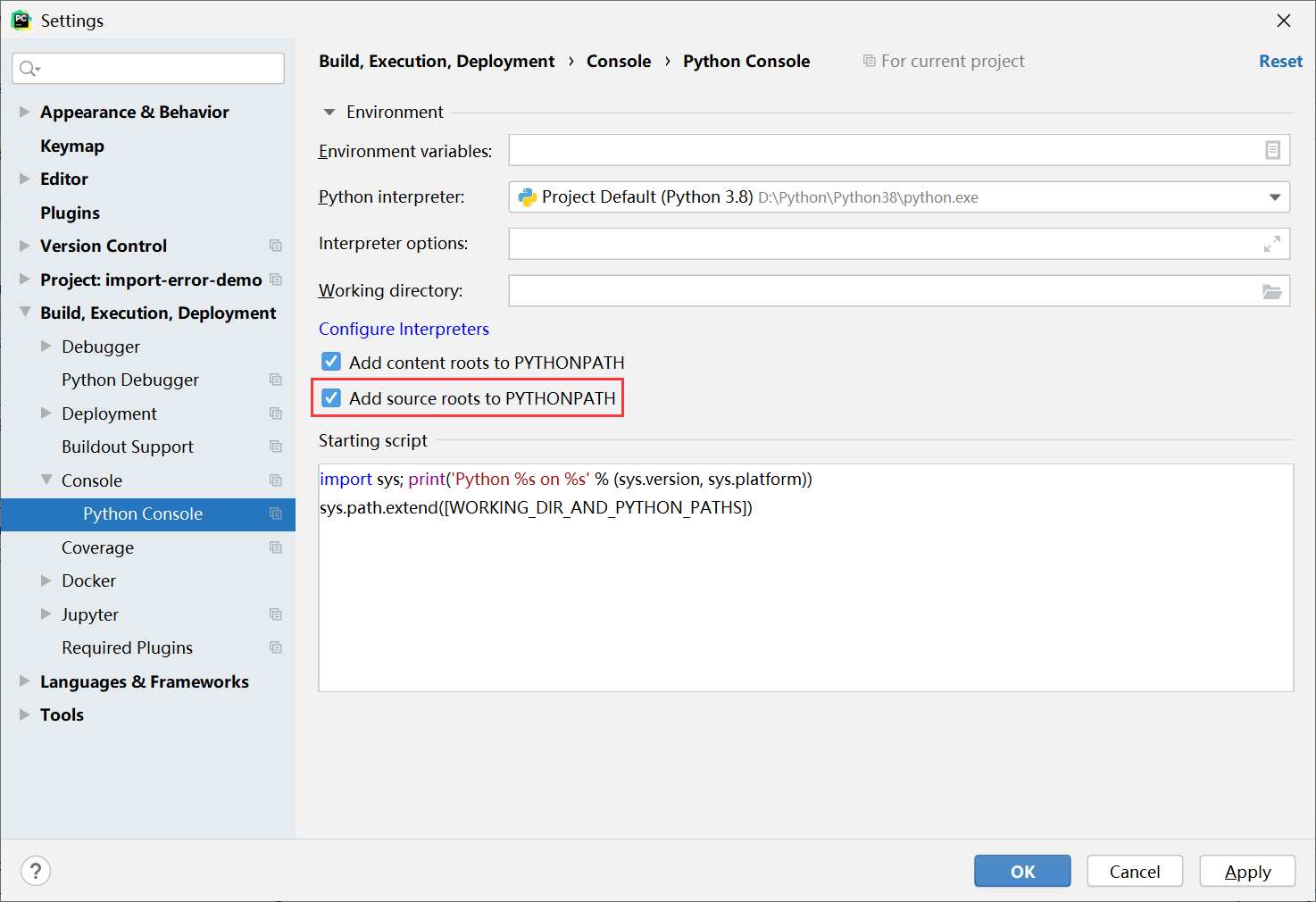Expand Appearance & Behavior in the tree
Screen dimensions: 1316x902
25,112
